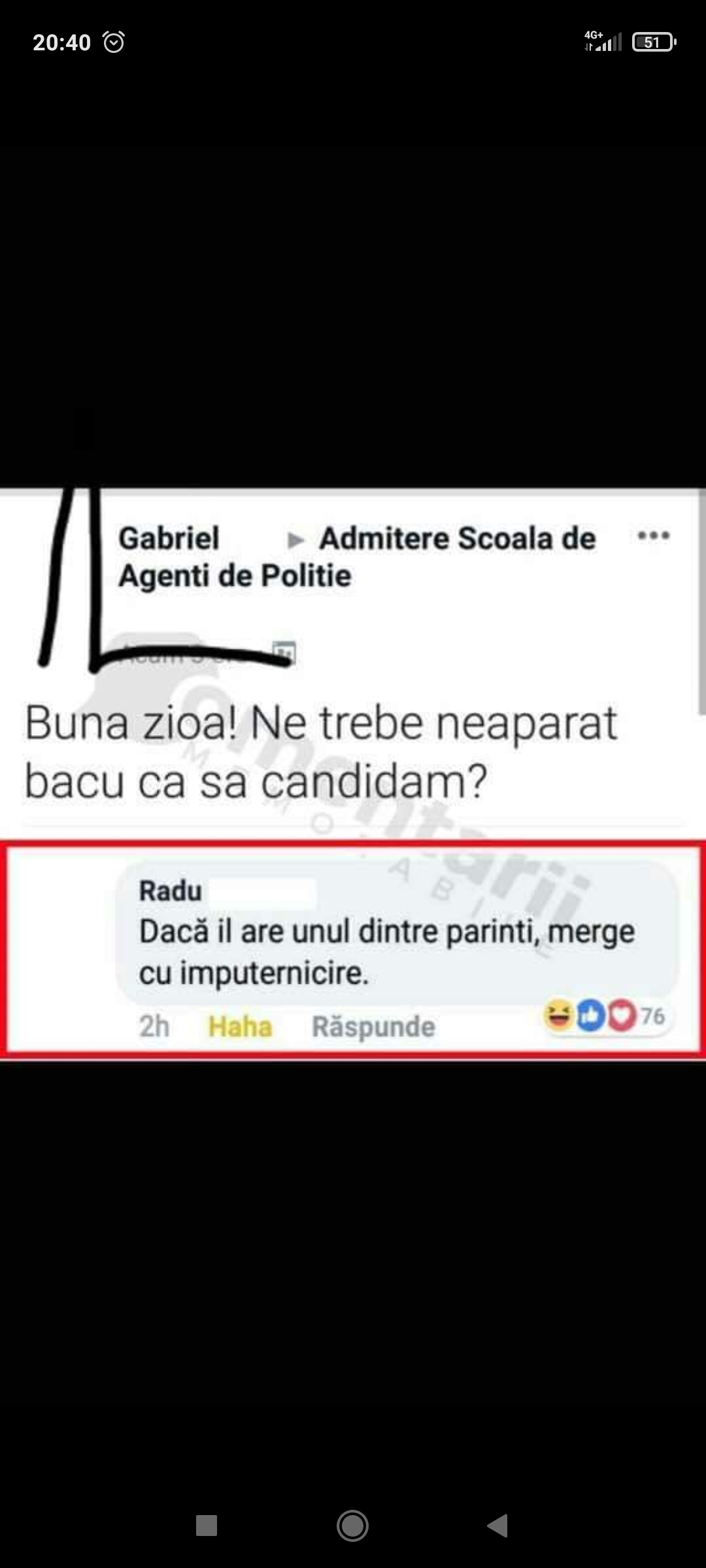Toggle the Haha reaction on Radu's comment
The image size is (706, 1568).
coord(240,1027)
